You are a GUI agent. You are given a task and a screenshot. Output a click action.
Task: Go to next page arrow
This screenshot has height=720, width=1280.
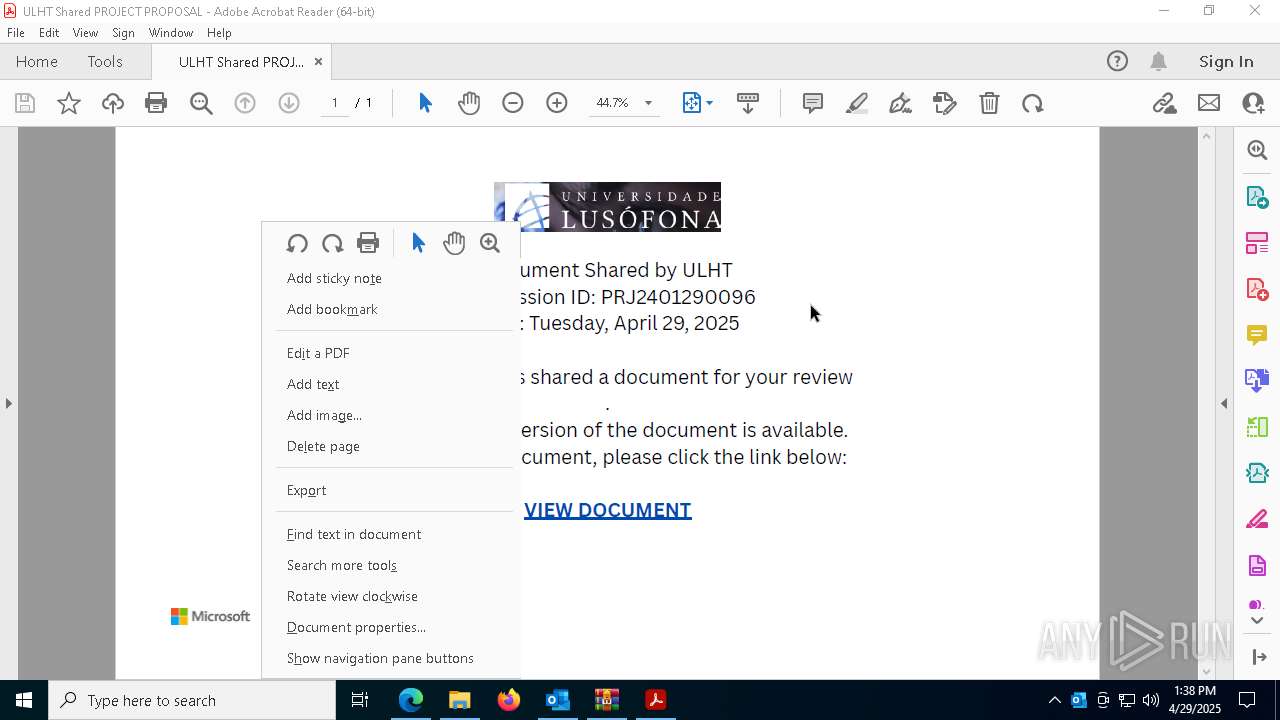pyautogui.click(x=289, y=103)
